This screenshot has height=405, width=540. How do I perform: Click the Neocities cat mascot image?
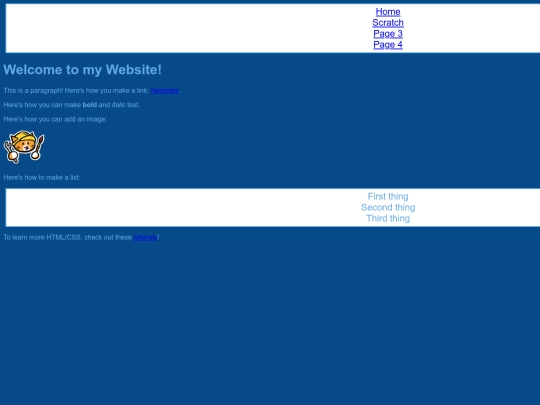point(24,147)
